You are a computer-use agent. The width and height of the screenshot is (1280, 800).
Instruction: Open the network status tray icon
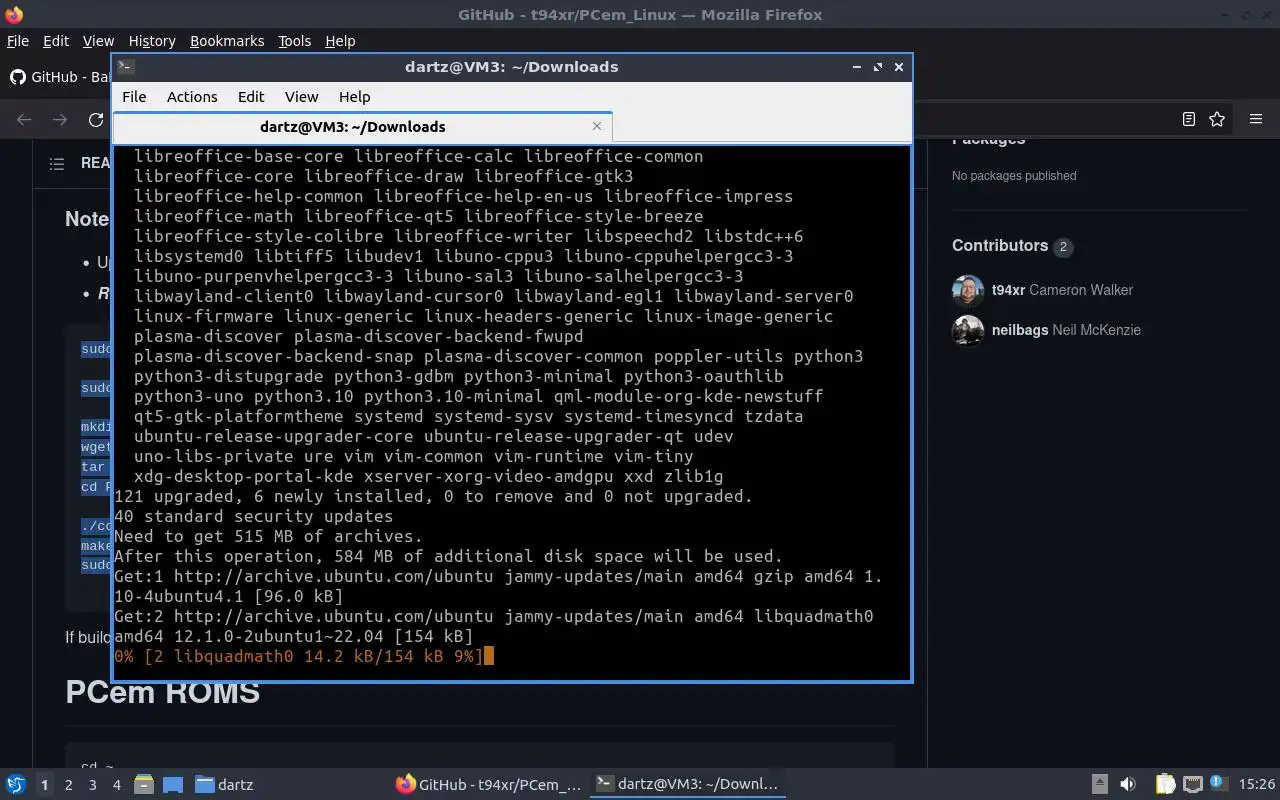coord(1192,784)
